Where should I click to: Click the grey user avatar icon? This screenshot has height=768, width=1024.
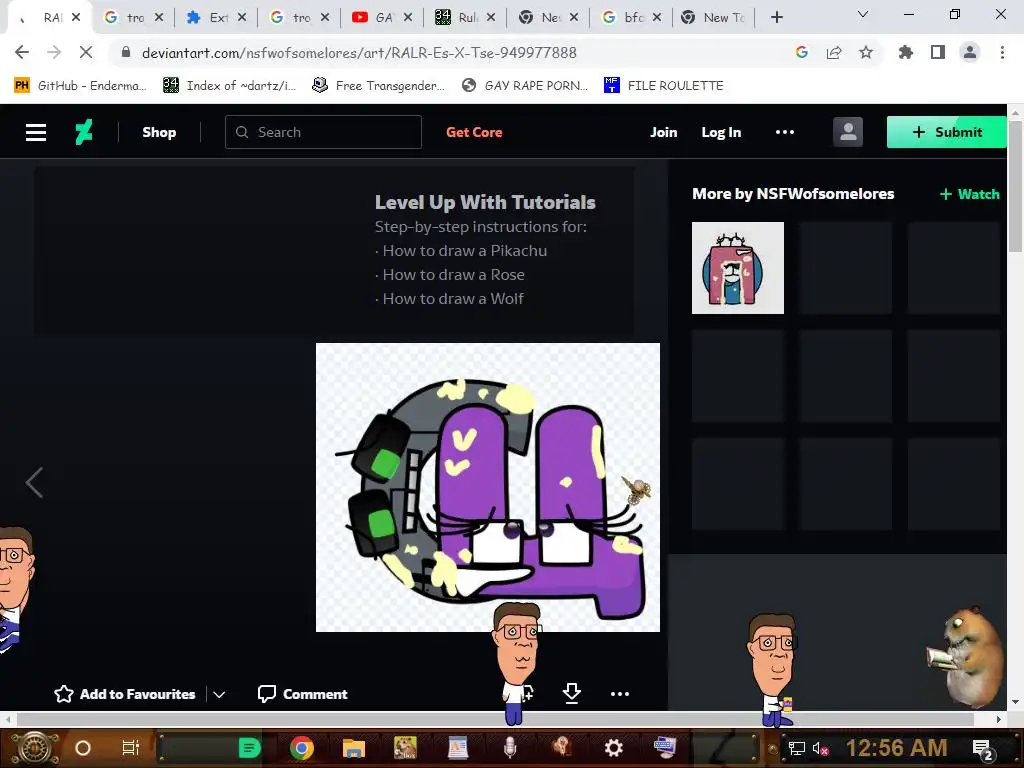click(848, 132)
